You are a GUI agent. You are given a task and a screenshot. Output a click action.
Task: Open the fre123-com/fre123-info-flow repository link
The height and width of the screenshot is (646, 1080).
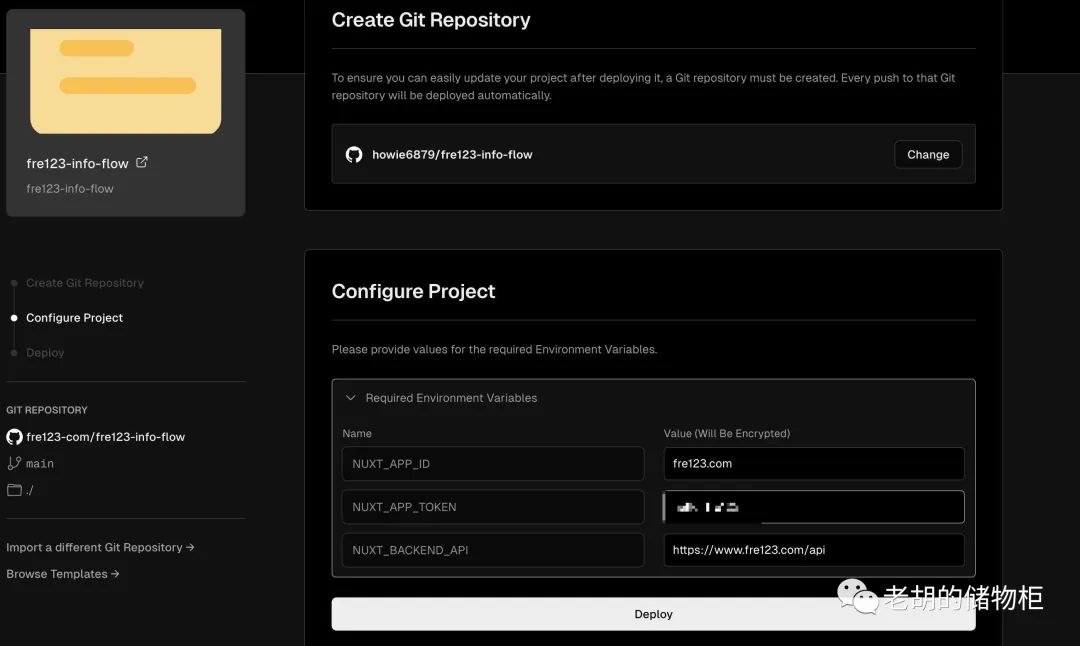pos(105,437)
